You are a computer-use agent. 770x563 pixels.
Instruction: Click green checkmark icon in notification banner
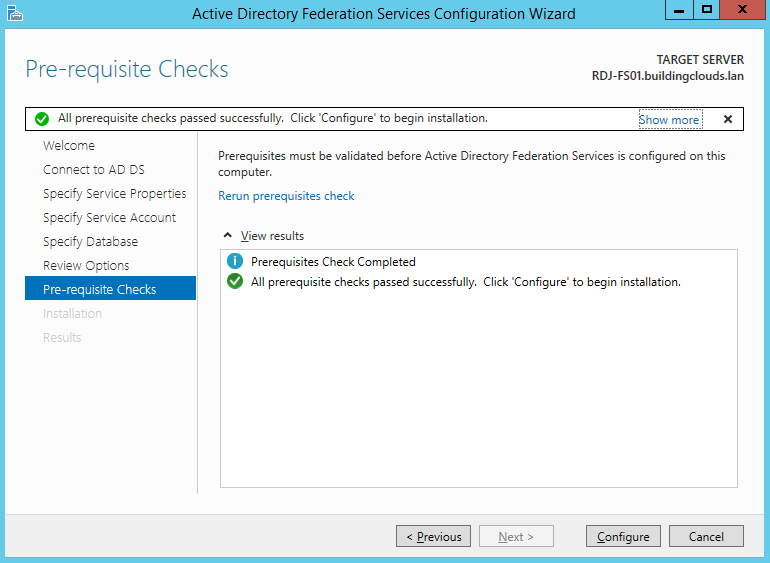coord(42,119)
